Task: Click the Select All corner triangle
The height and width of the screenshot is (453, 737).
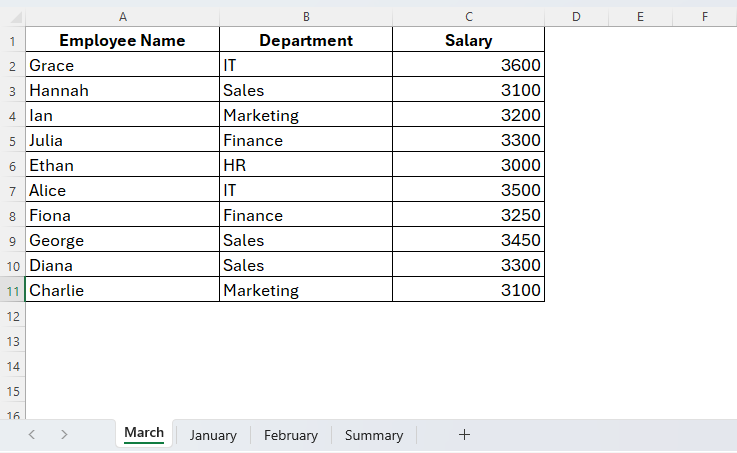Action: (x=16, y=17)
